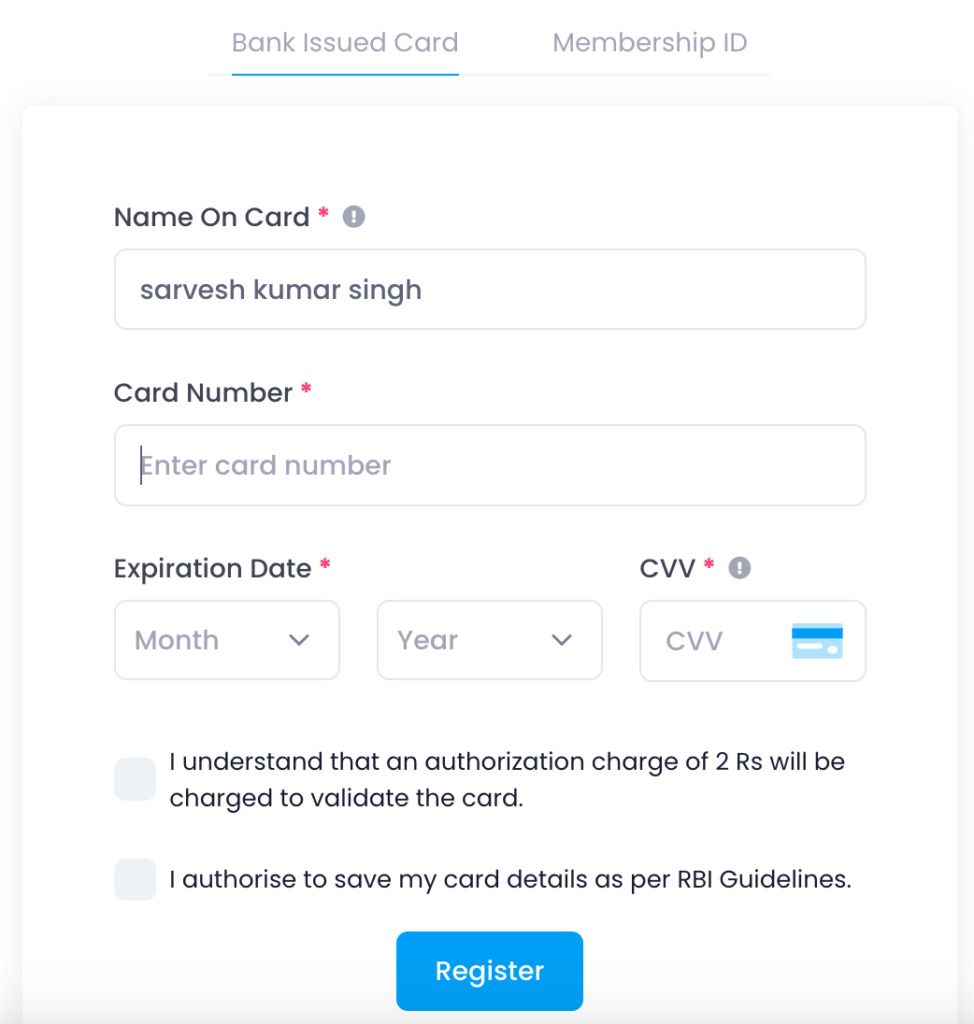Open the Year expiration dropdown

pyautogui.click(x=489, y=640)
